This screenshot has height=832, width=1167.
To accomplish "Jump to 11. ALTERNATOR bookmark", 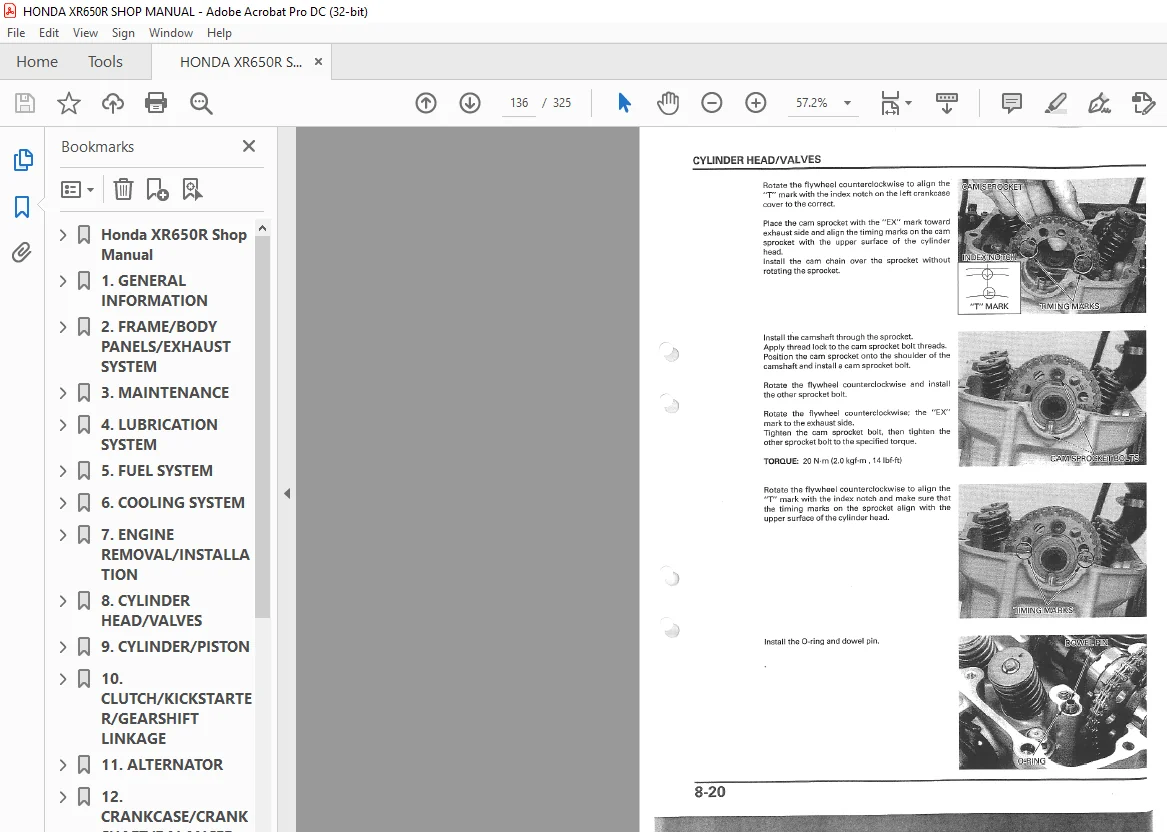I will coord(162,764).
